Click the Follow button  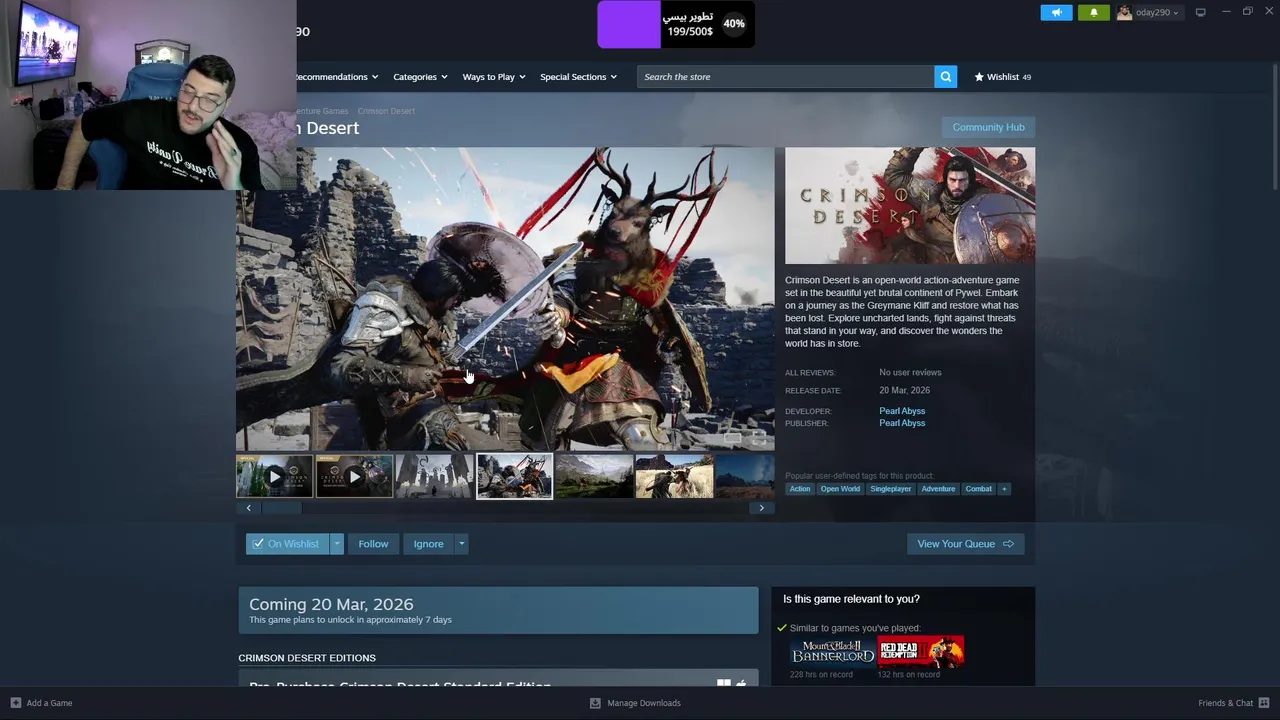pyautogui.click(x=373, y=544)
